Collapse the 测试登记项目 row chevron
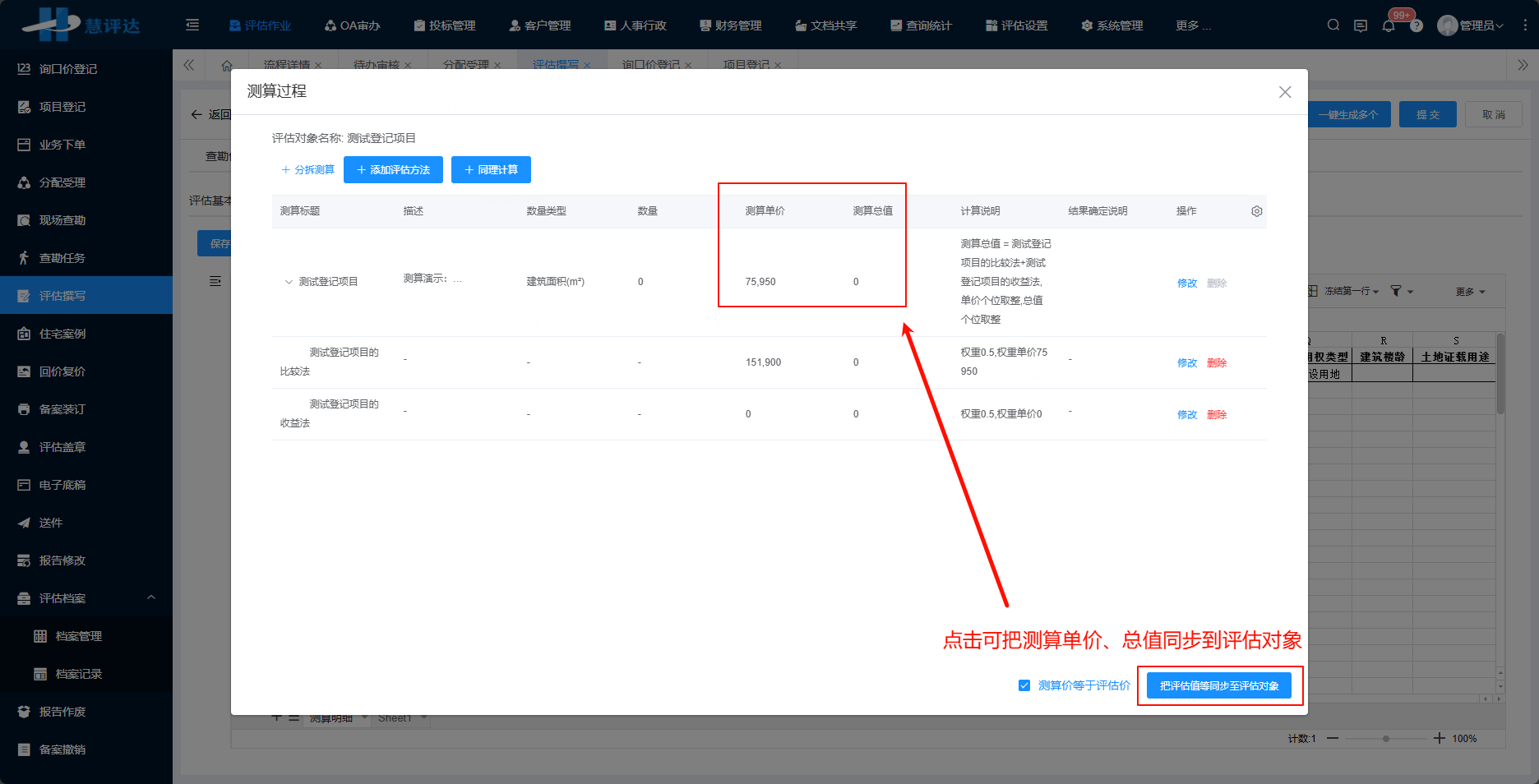 (x=289, y=280)
